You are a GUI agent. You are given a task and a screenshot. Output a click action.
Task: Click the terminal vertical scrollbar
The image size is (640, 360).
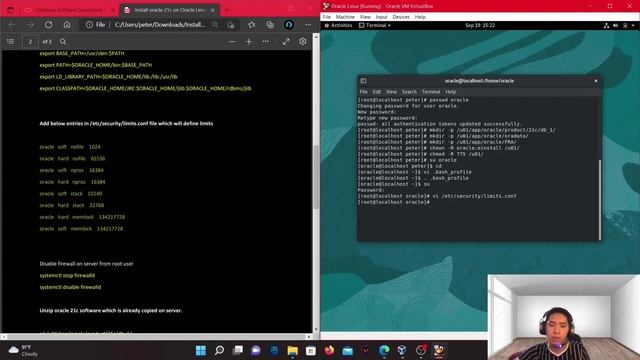pos(600,199)
